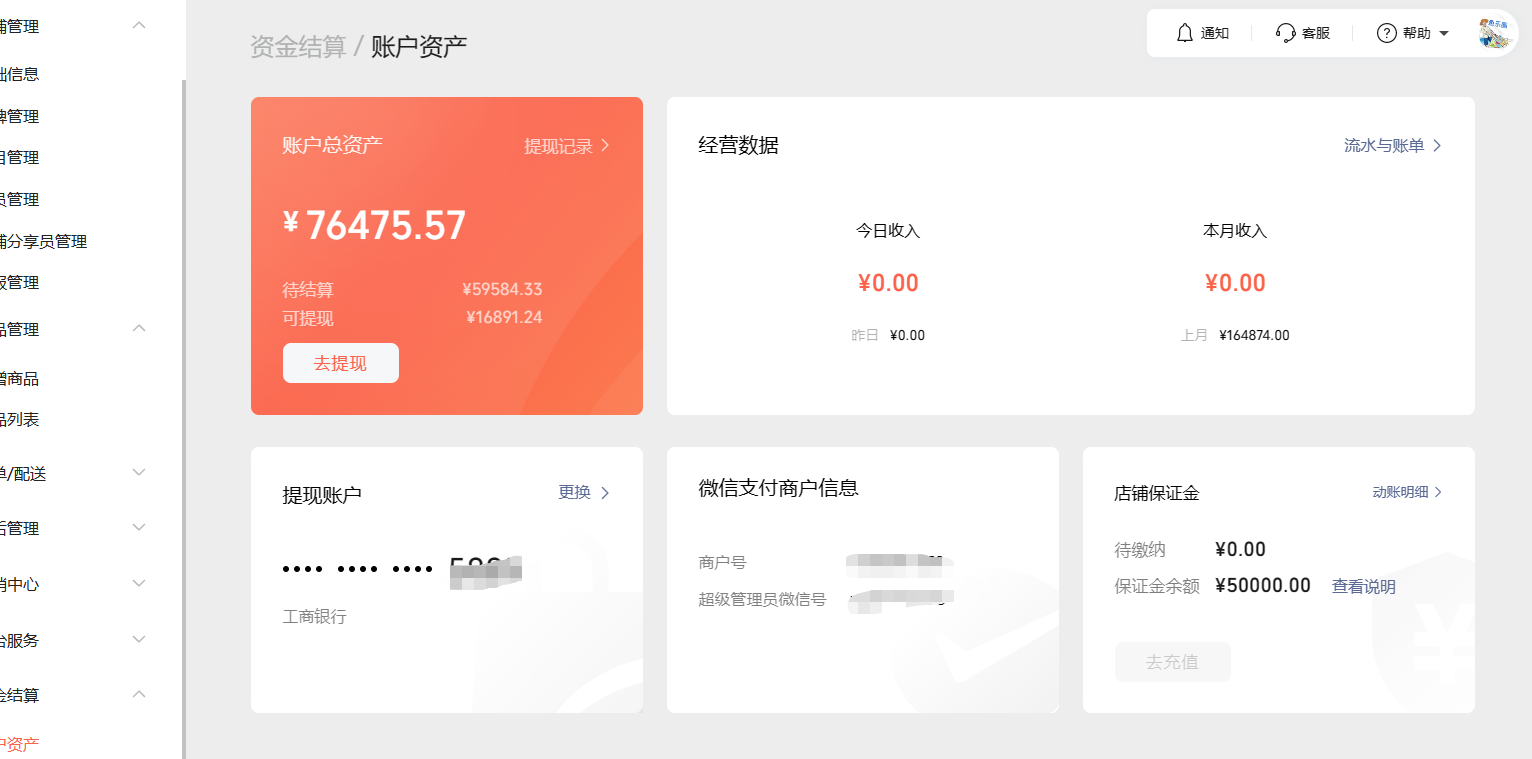Screen dimensions: 1532x759
Task: Expand the 台服务 sidebar section
Action: tap(140, 640)
